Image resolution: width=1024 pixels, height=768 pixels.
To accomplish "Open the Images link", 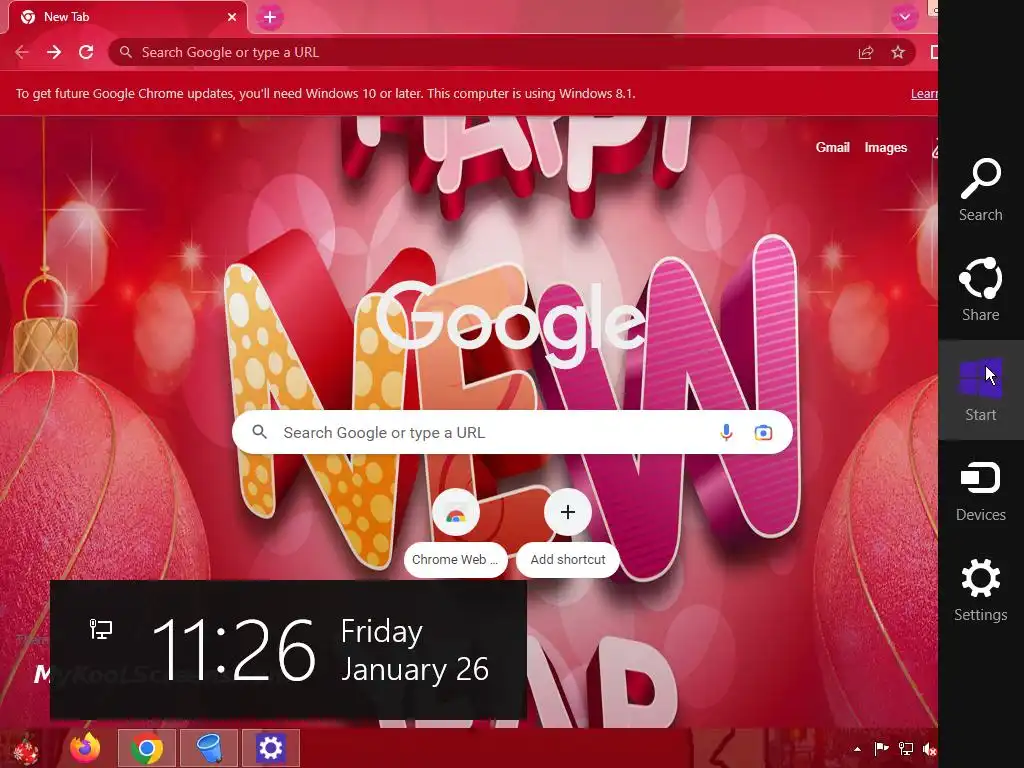I will point(886,148).
